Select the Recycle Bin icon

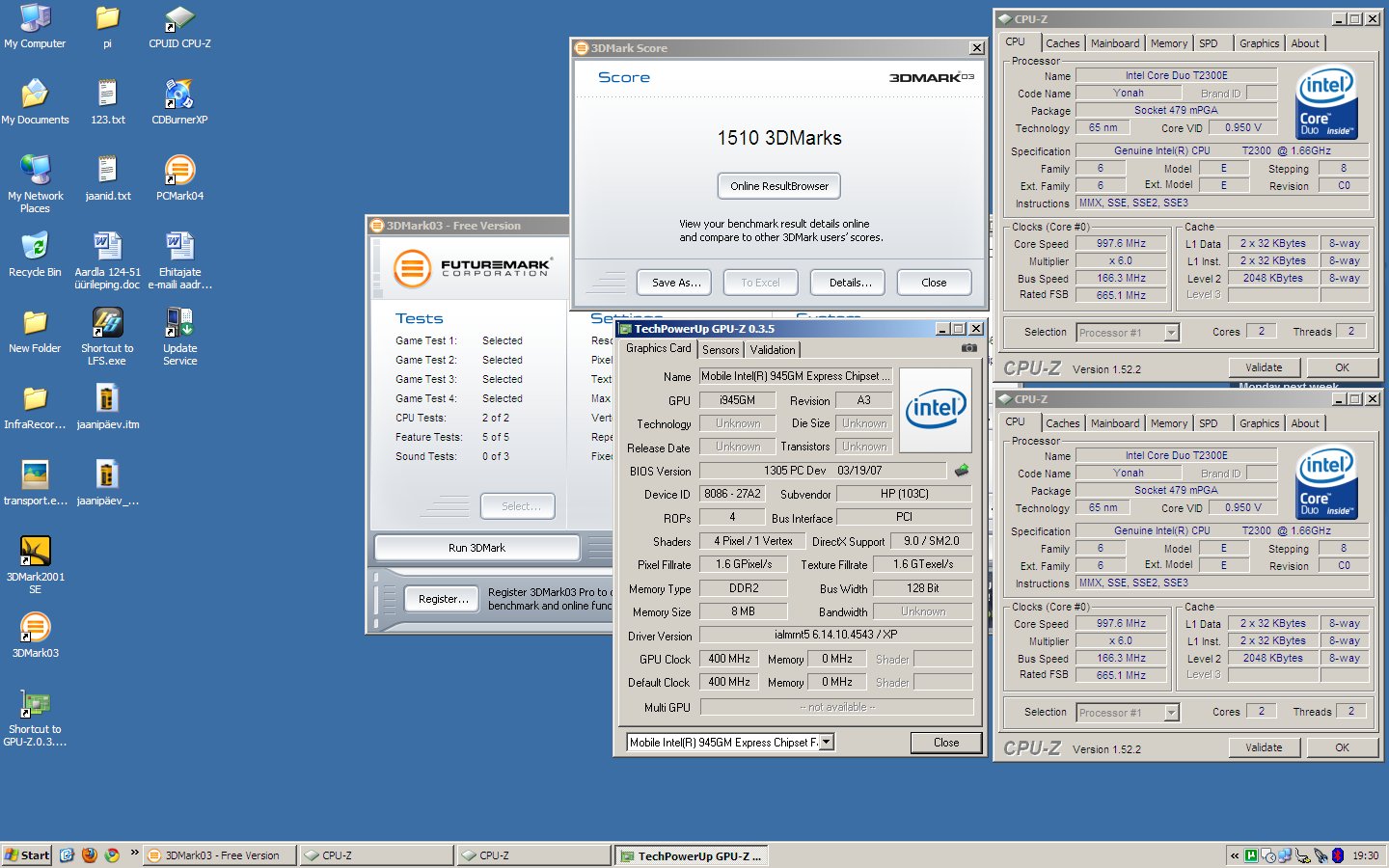coord(35,255)
